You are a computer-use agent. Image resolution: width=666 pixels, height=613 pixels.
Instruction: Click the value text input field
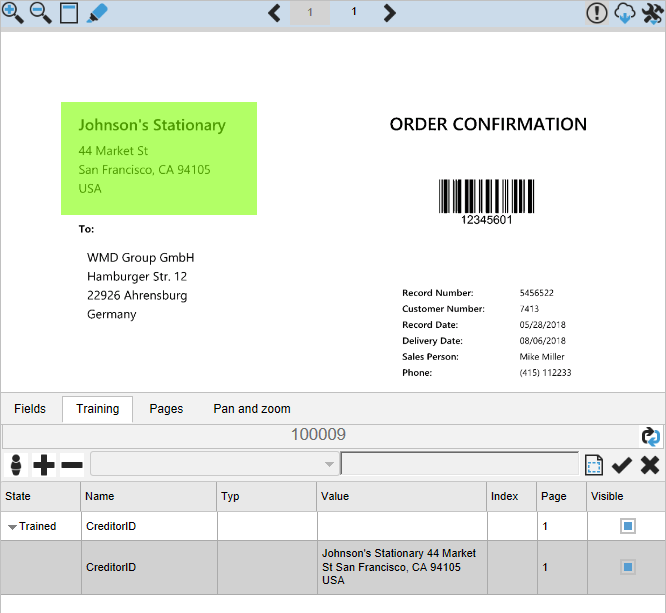coord(460,464)
